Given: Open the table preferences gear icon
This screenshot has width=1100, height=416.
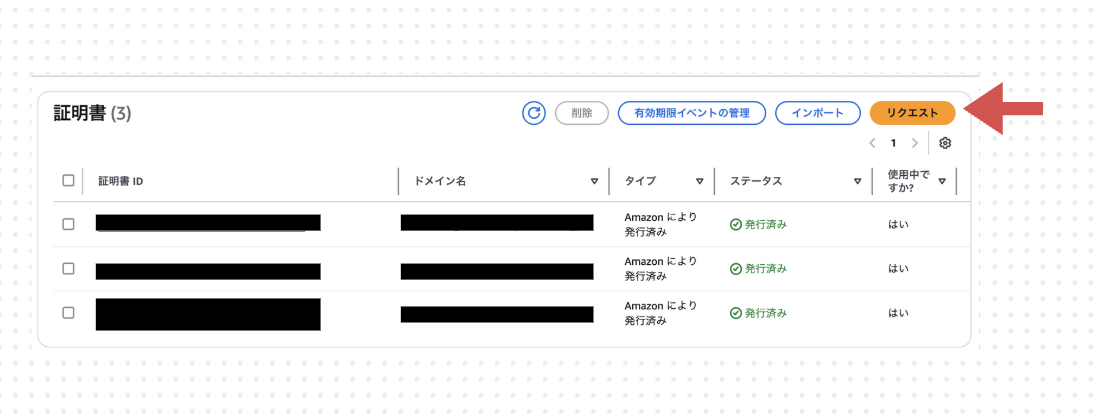Looking at the screenshot, I should (x=945, y=143).
